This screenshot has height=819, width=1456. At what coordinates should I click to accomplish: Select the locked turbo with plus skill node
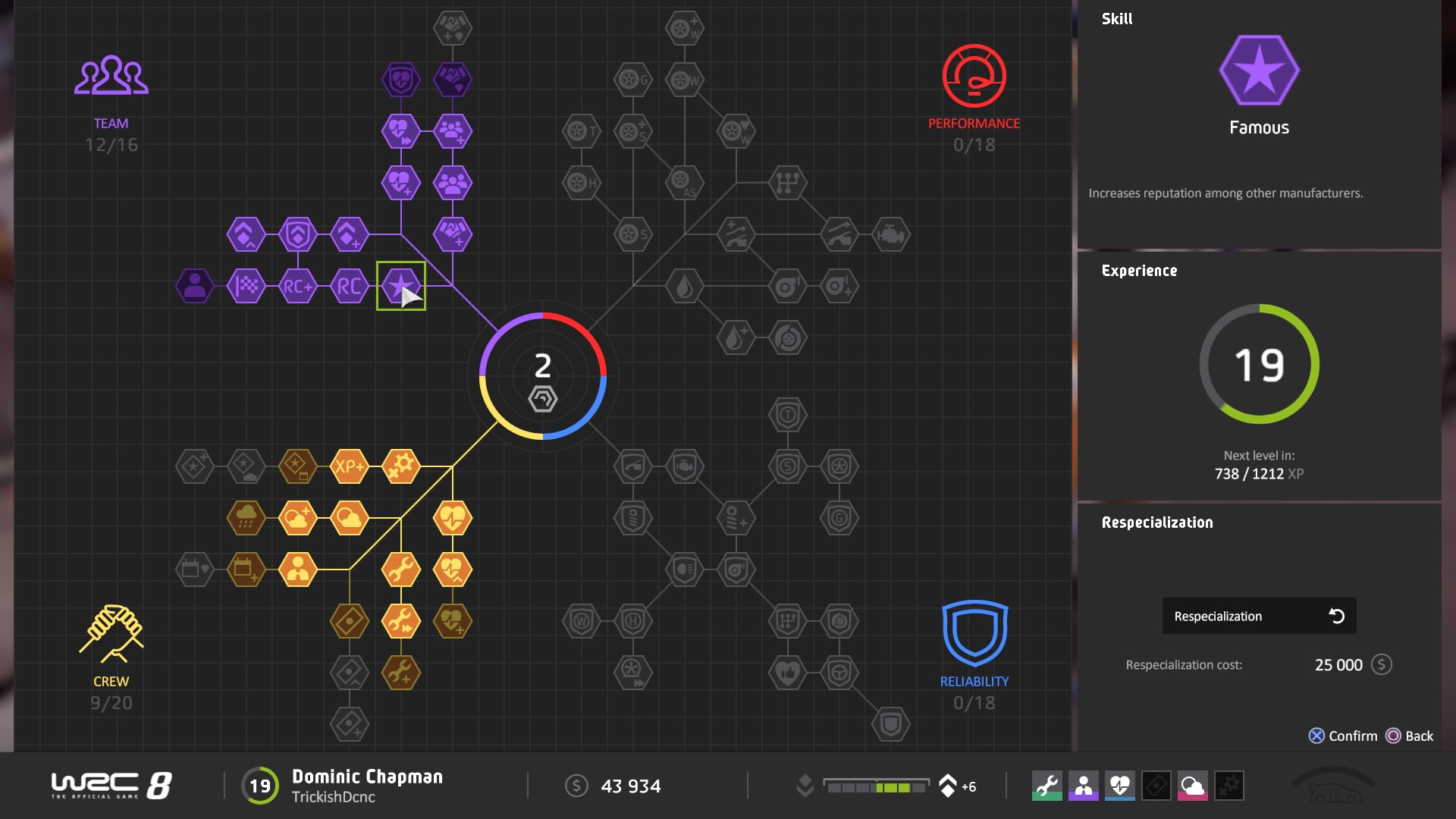point(839,286)
